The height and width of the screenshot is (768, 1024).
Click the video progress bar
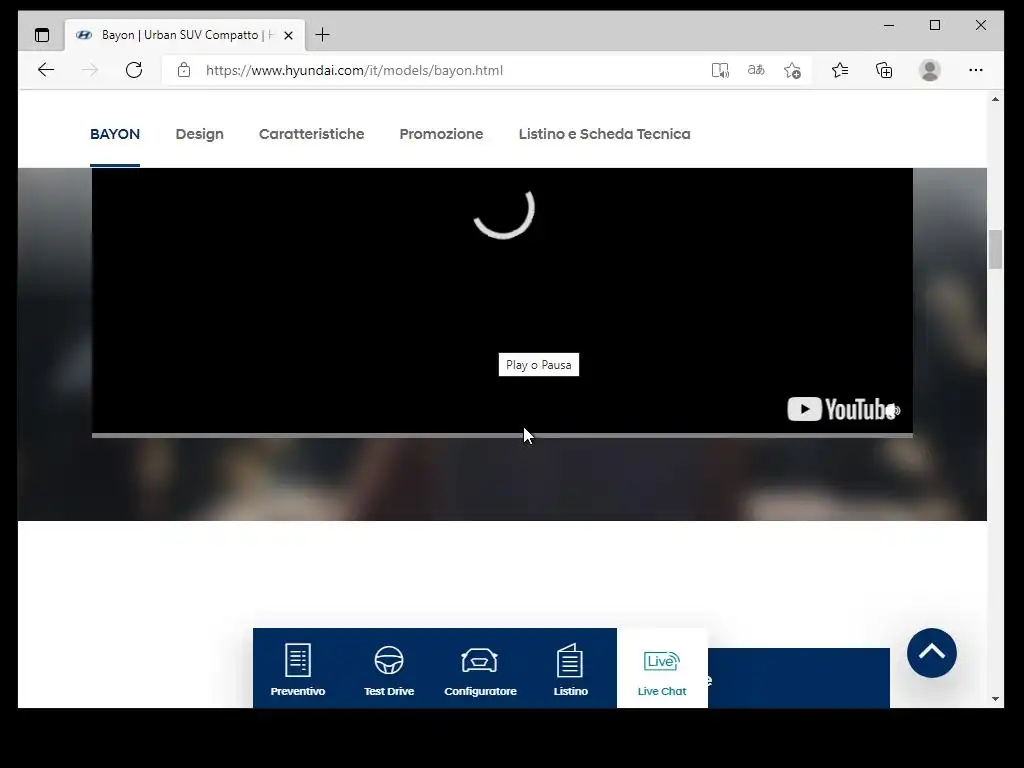502,435
